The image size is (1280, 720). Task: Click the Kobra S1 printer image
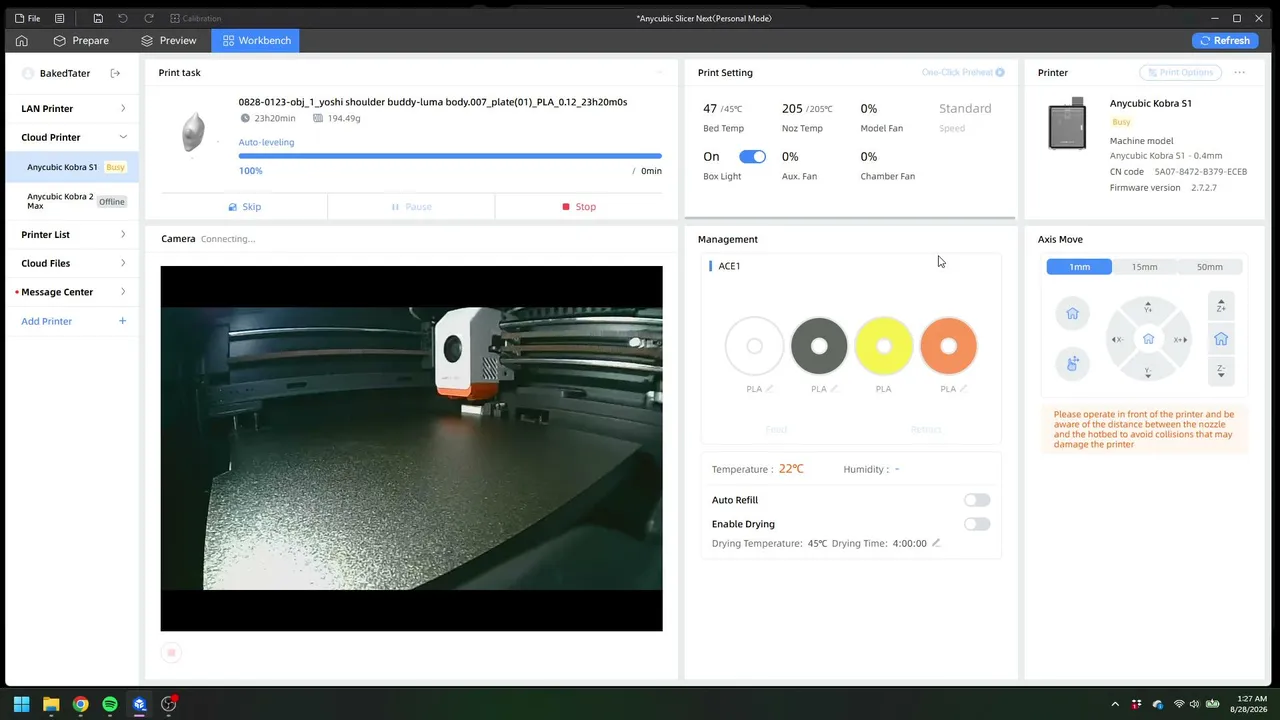tap(1067, 124)
